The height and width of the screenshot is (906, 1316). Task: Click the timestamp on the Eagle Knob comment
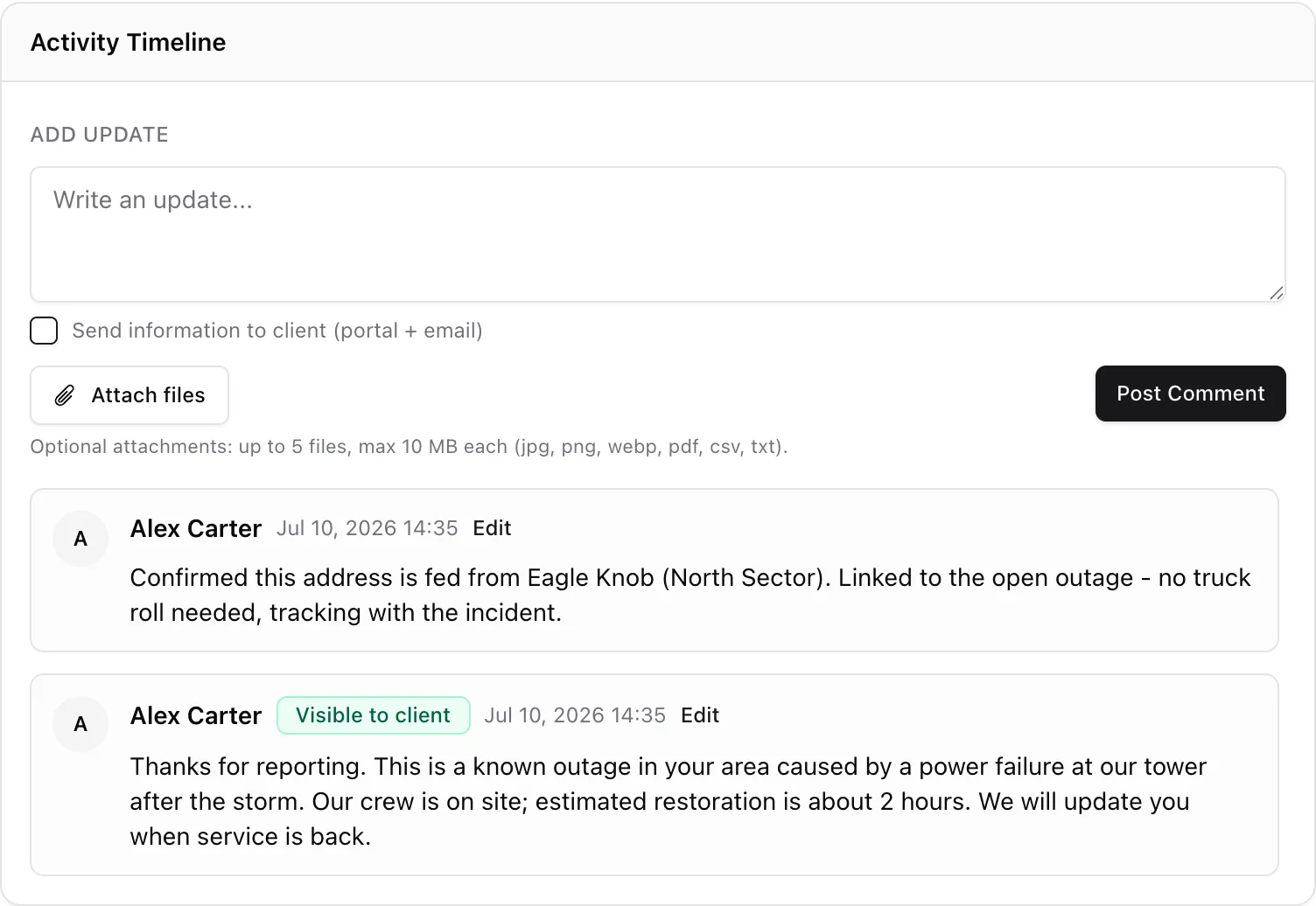pyautogui.click(x=367, y=528)
